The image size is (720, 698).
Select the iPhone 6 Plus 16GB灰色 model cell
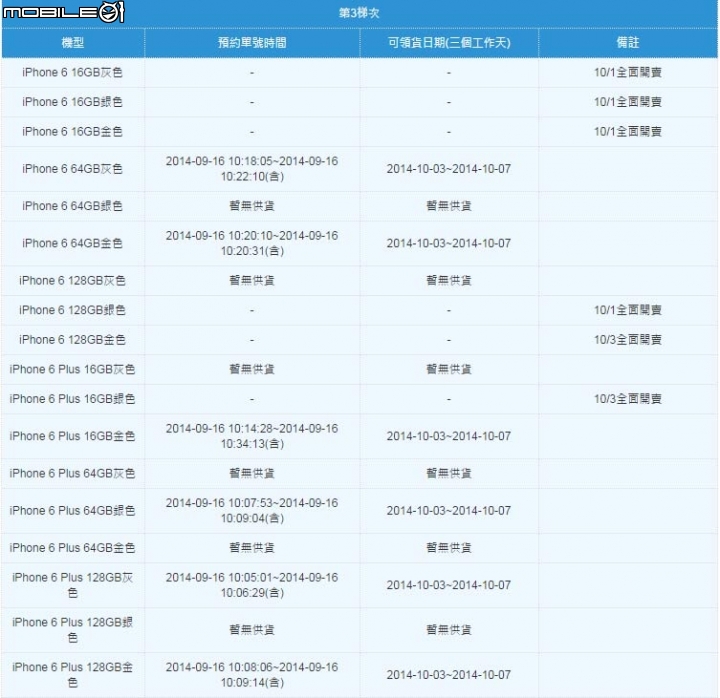(73, 370)
